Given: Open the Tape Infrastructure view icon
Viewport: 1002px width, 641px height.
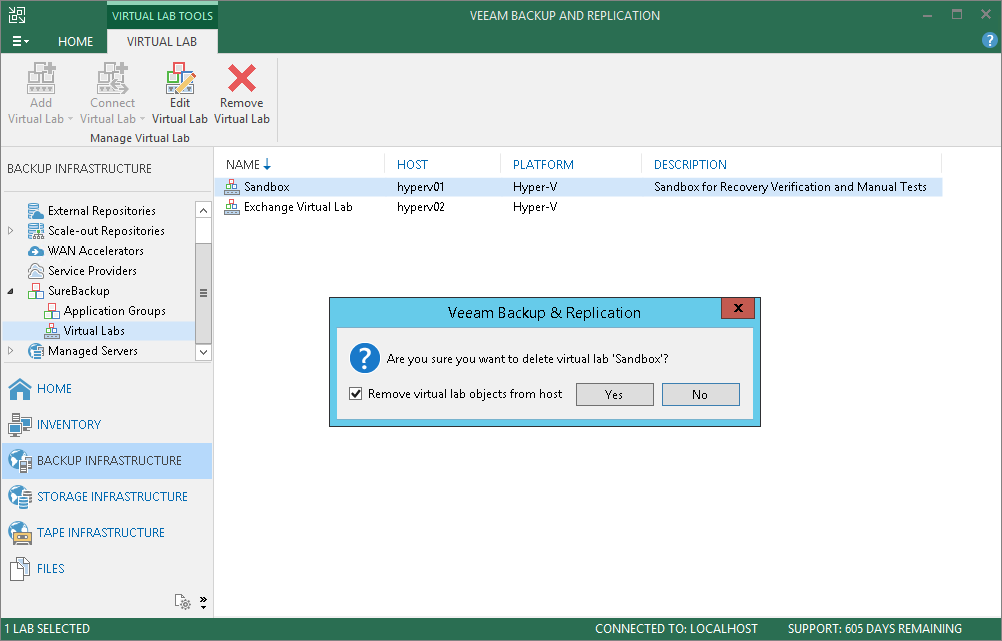Looking at the screenshot, I should 20,532.
